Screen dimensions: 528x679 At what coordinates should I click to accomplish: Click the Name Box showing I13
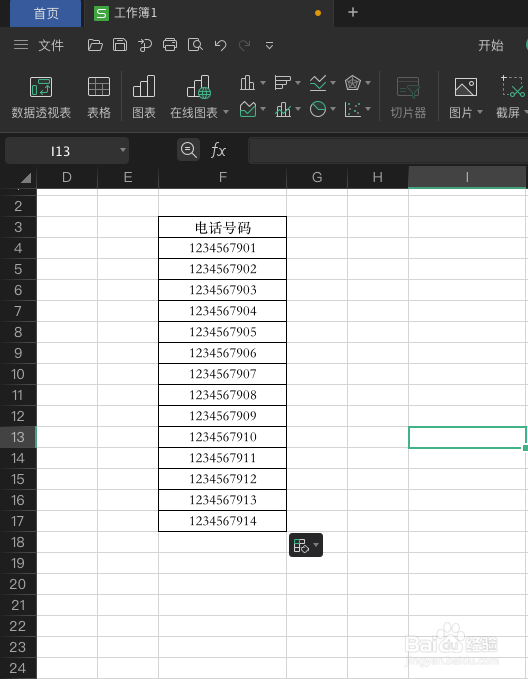[61, 151]
